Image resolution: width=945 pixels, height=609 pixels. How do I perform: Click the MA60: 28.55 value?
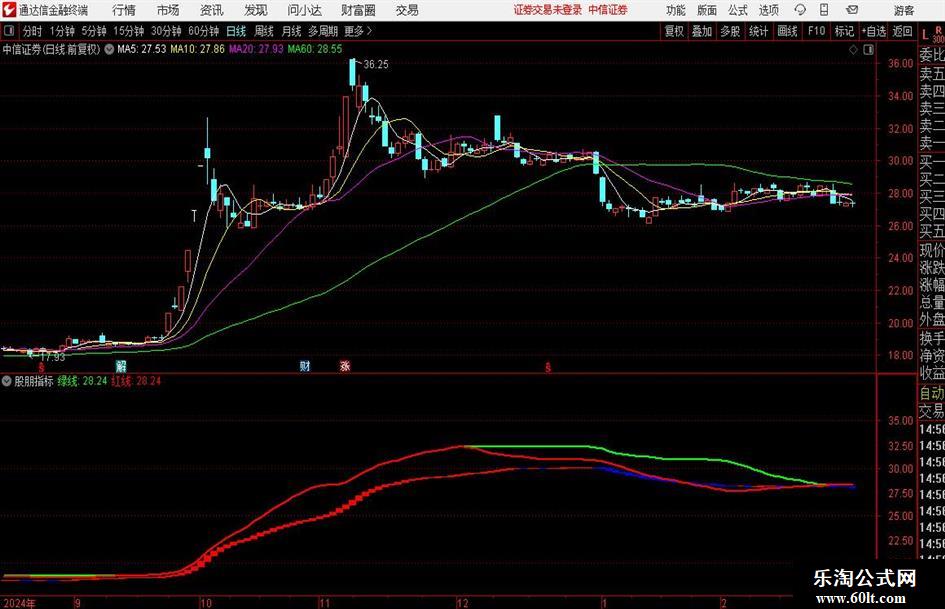[315, 49]
